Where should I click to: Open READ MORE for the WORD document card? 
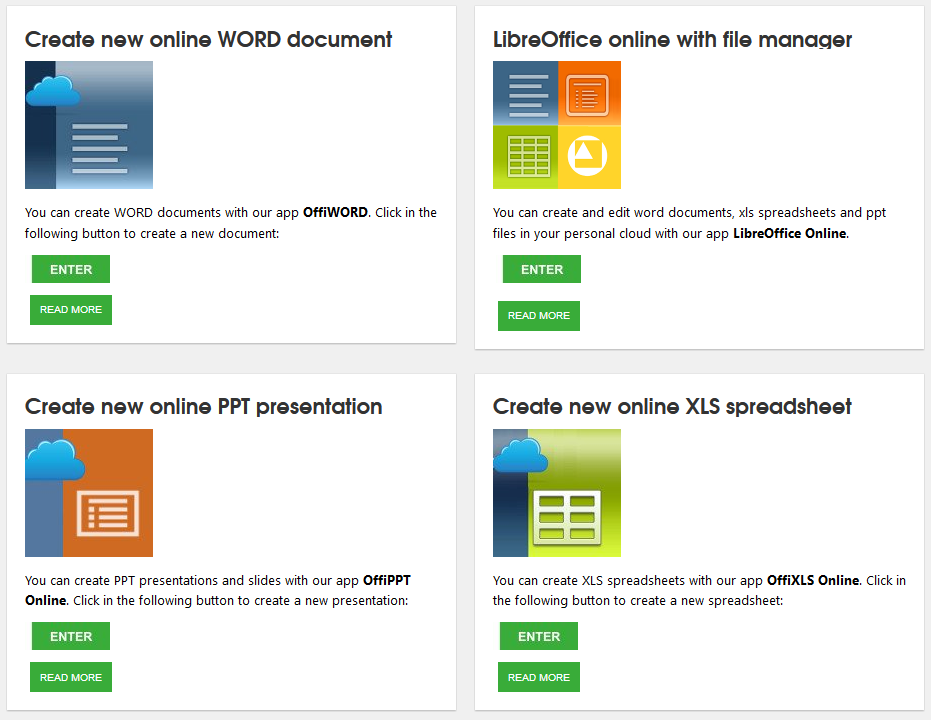(71, 310)
